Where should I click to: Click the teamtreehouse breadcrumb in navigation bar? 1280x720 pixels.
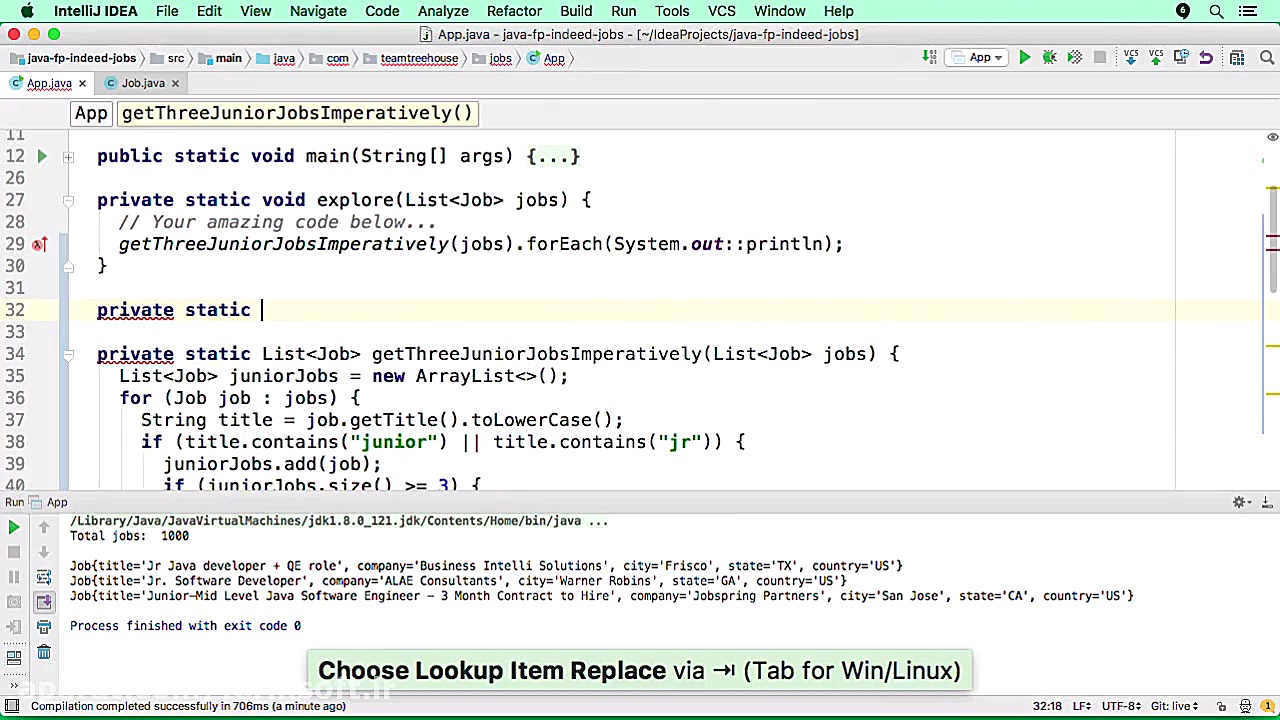click(418, 58)
